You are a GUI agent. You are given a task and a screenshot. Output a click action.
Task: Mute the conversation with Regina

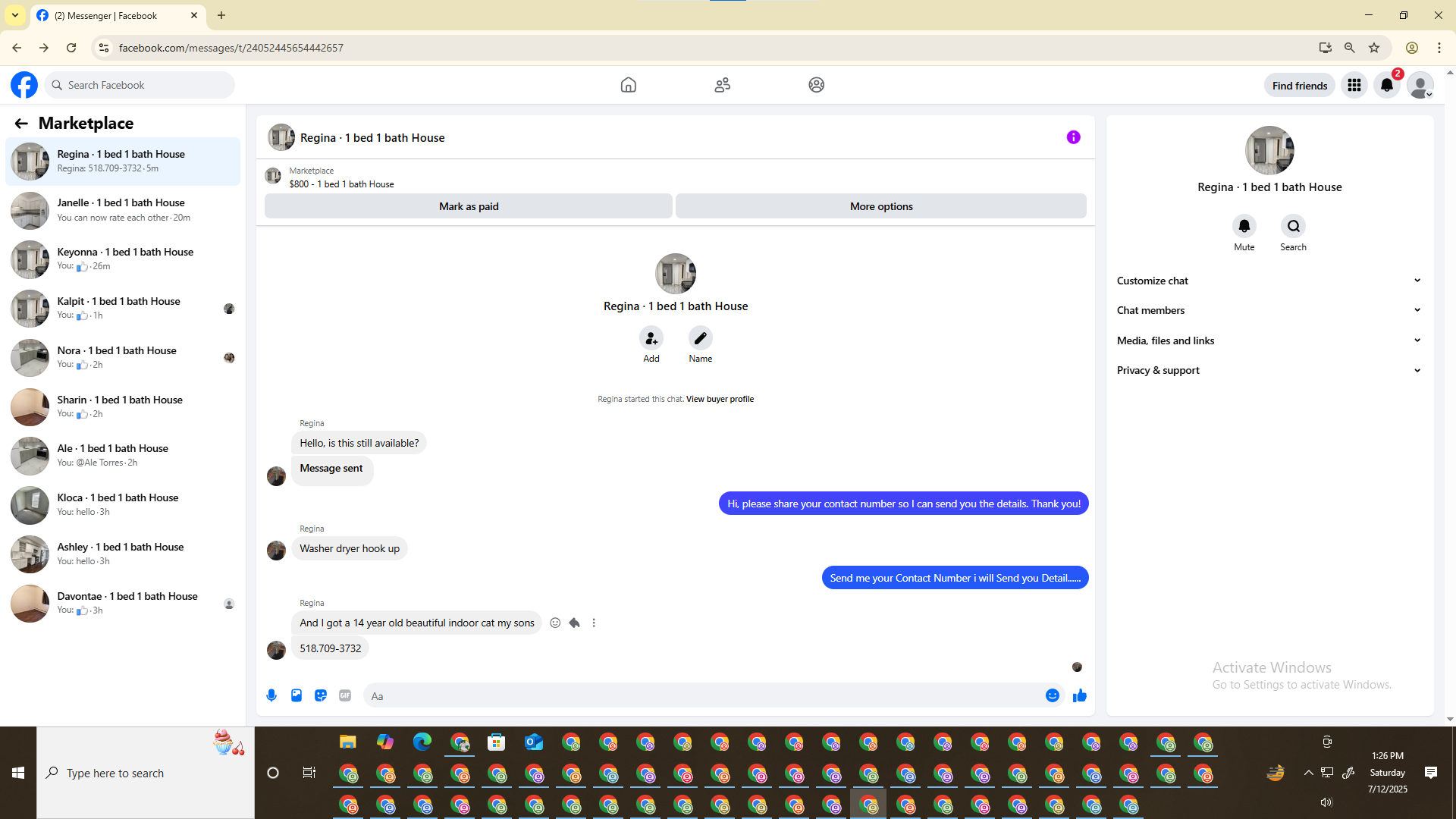1244,226
